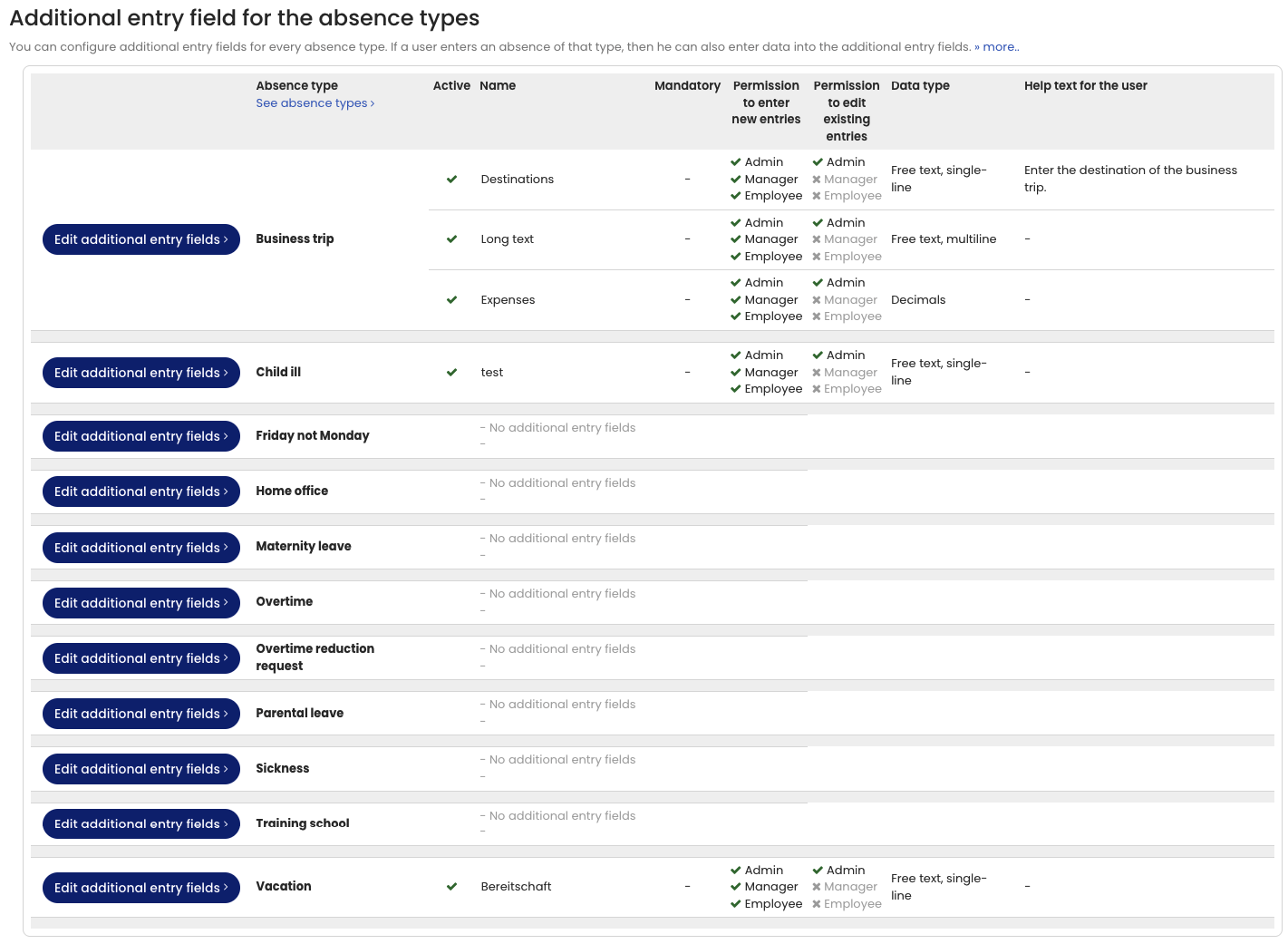Click the active checkmark for Destinations field

click(x=451, y=180)
